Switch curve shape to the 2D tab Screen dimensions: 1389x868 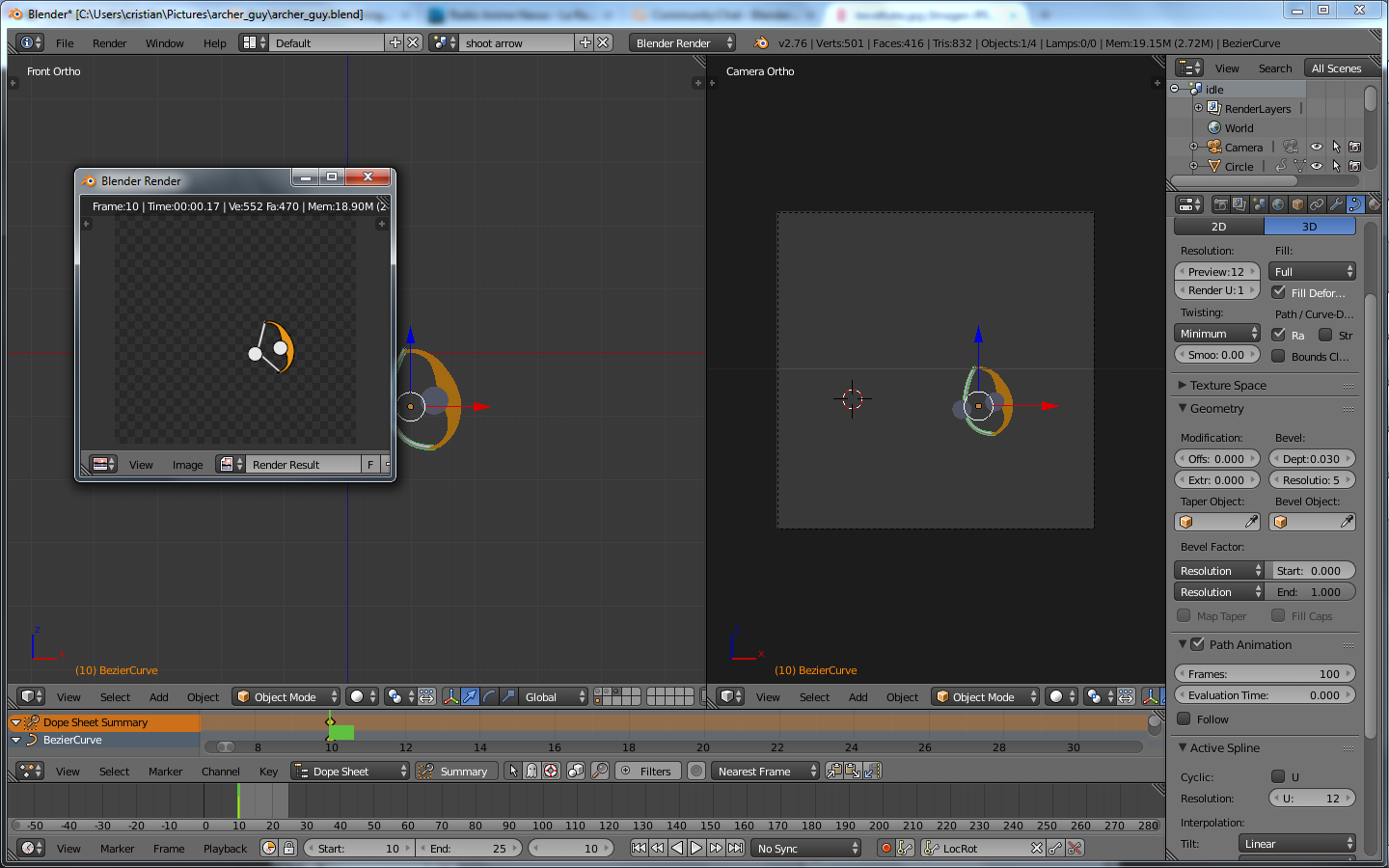pos(1219,227)
